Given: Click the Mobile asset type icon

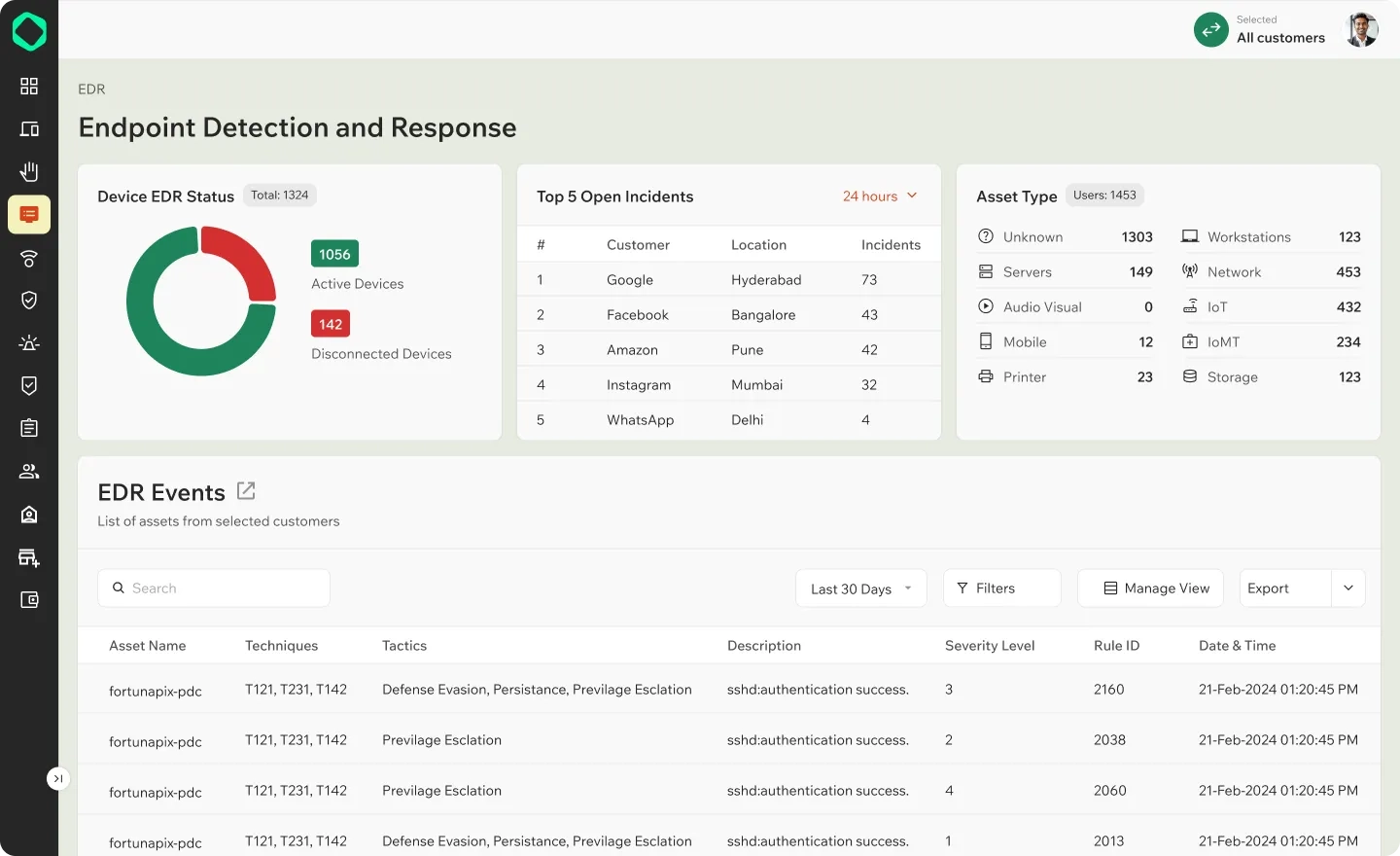Looking at the screenshot, I should pyautogui.click(x=986, y=341).
